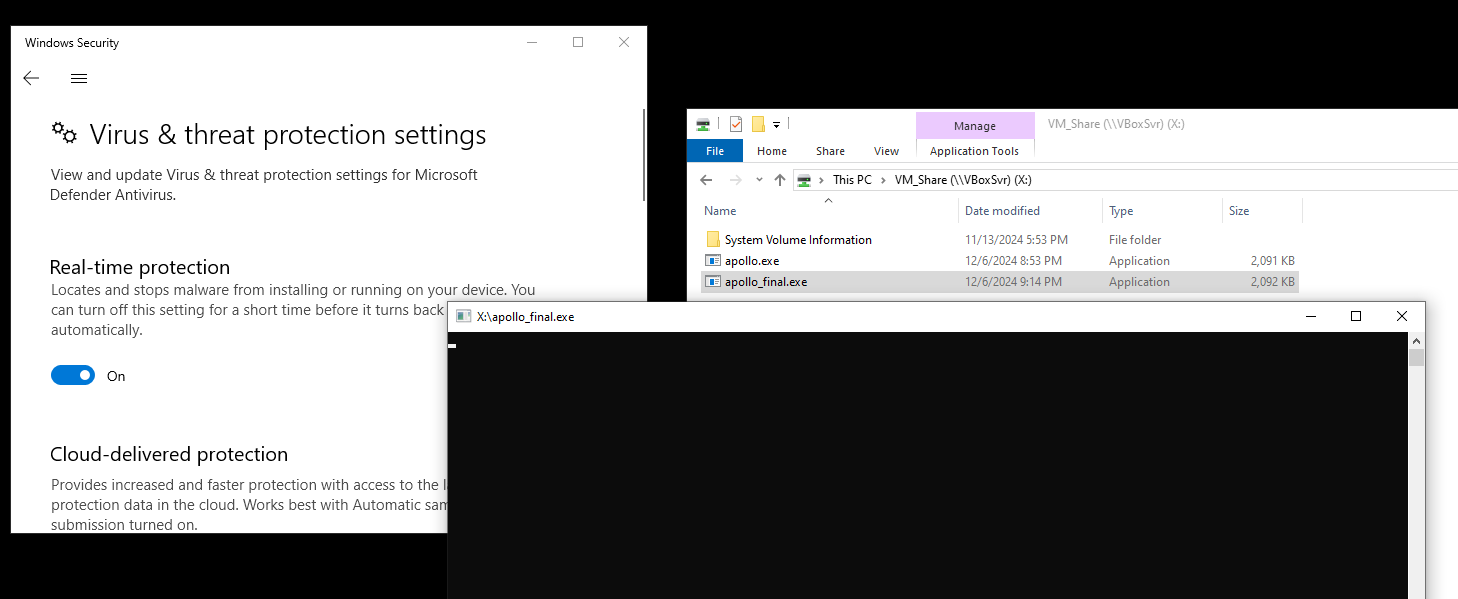Select the apollo_final.exe file name

coord(766,282)
